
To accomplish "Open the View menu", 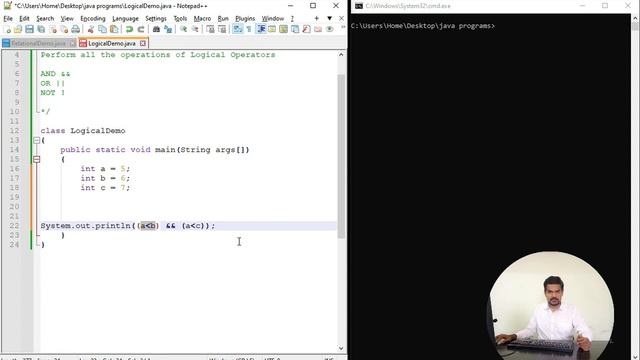I will pyautogui.click(x=67, y=18).
